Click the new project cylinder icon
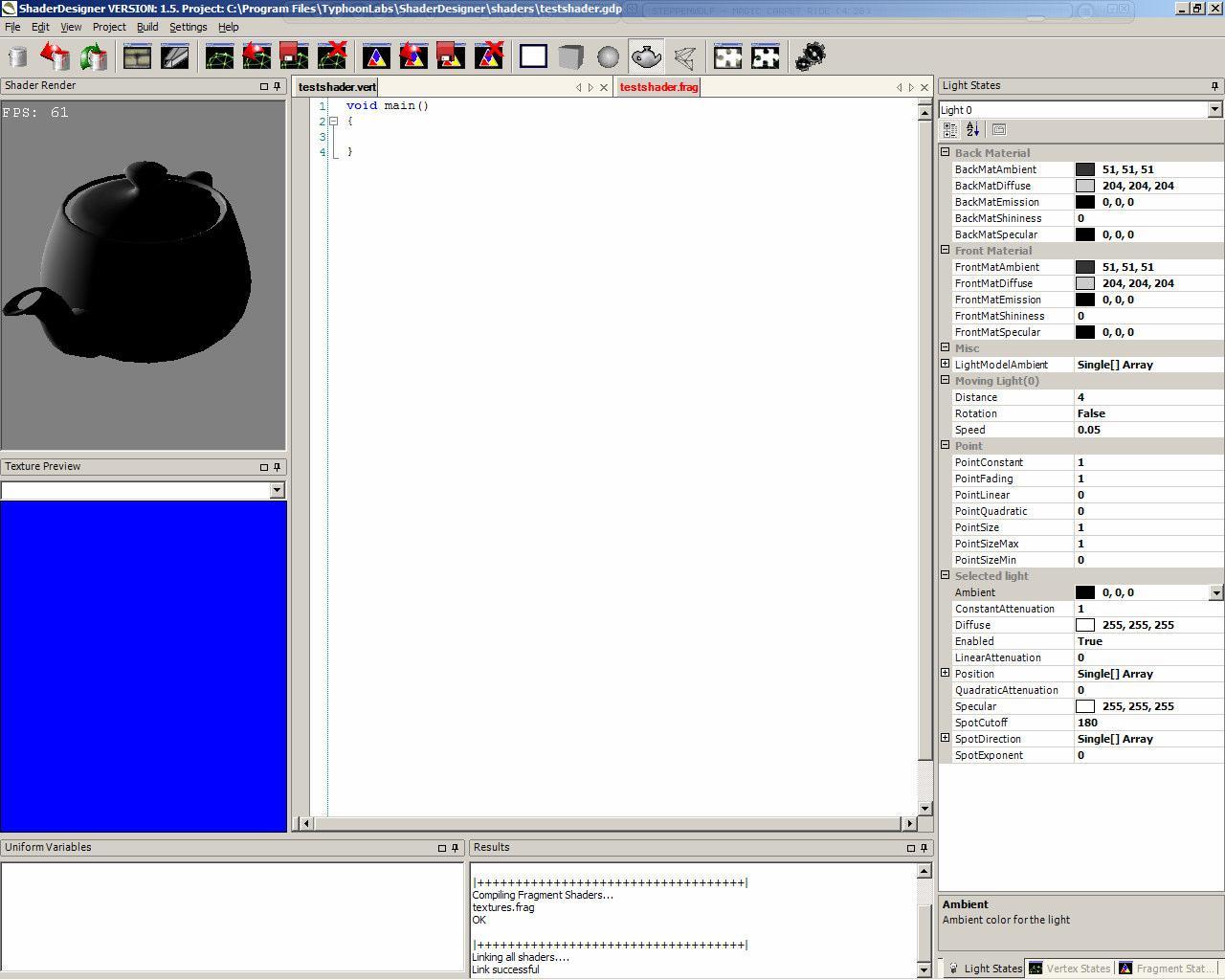Image resolution: width=1225 pixels, height=980 pixels. tap(17, 56)
